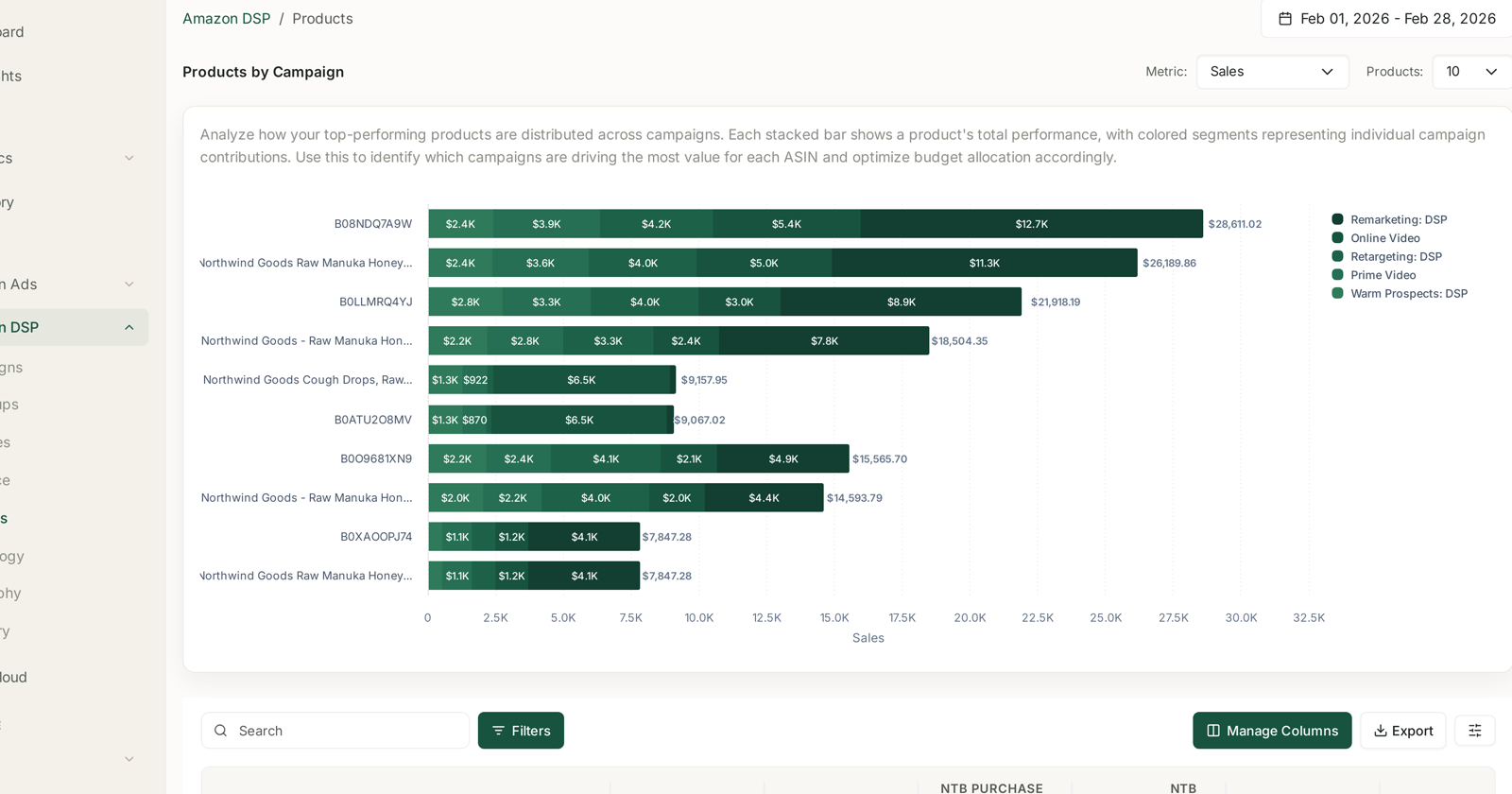Click the $4.9K segment of B0O9681XN9

(x=782, y=458)
